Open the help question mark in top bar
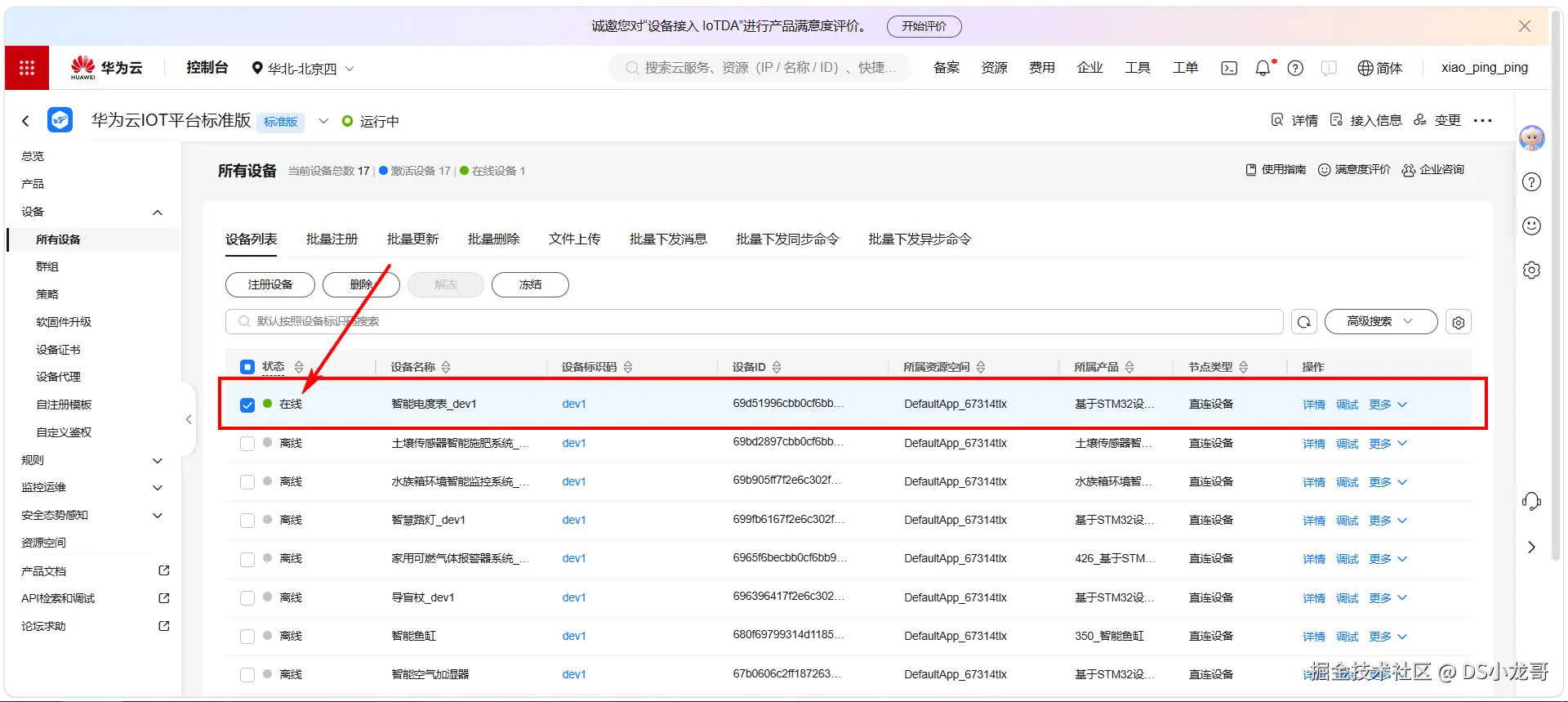The height and width of the screenshot is (702, 1568). (1295, 68)
